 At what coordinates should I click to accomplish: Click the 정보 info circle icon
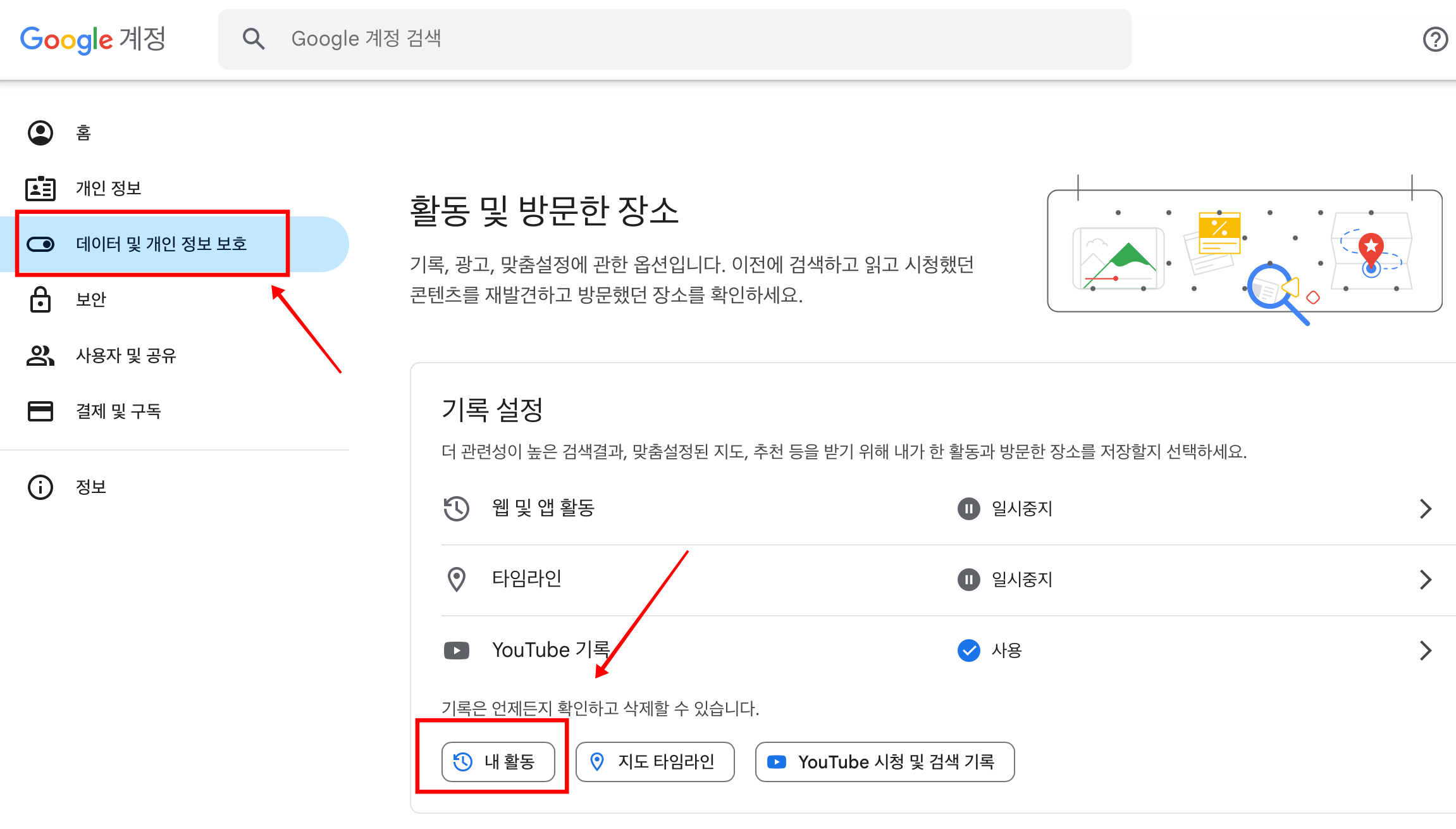pyautogui.click(x=40, y=487)
